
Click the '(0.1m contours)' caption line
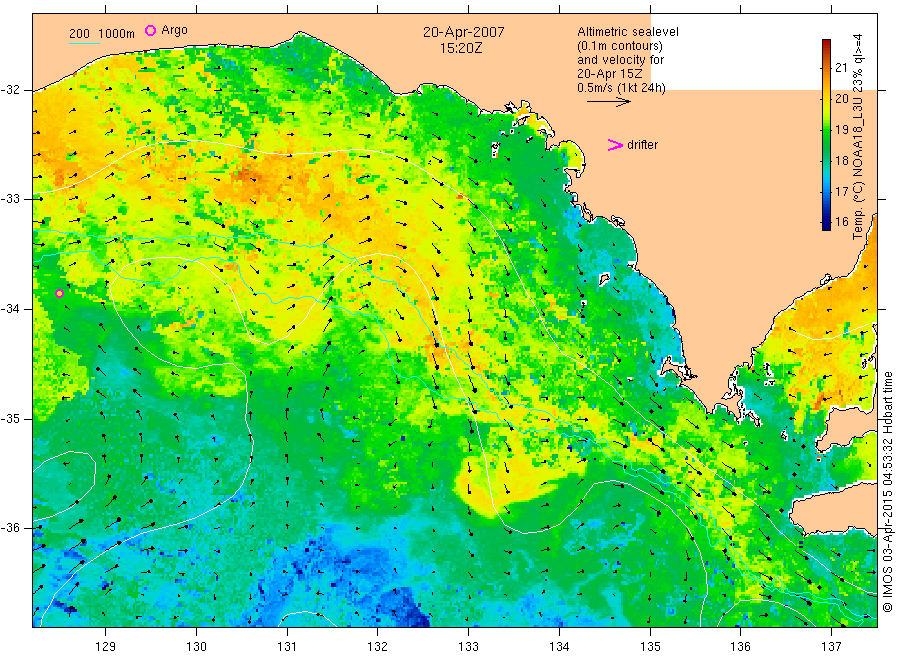tap(620, 46)
